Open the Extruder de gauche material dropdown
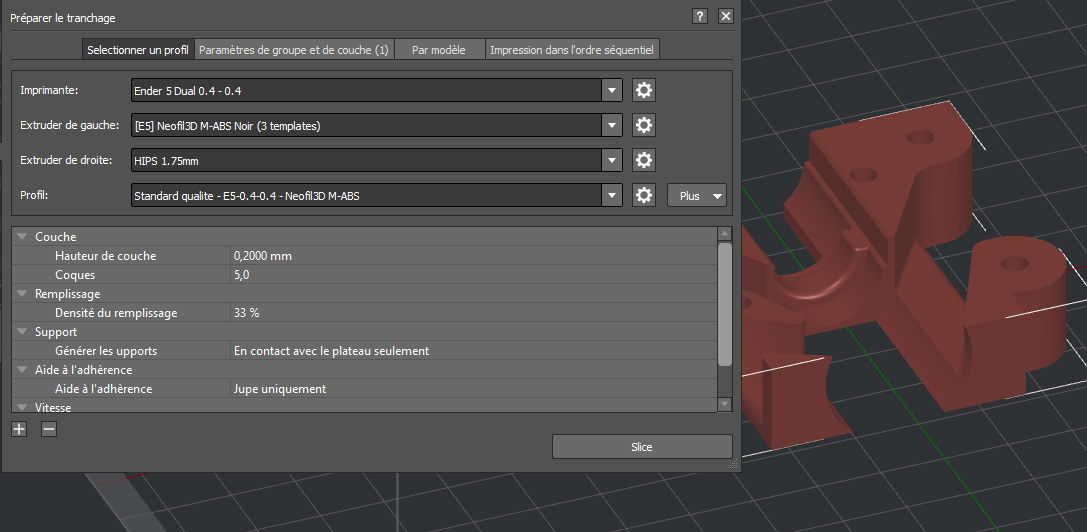Viewport: 1087px width, 532px height. (x=611, y=126)
